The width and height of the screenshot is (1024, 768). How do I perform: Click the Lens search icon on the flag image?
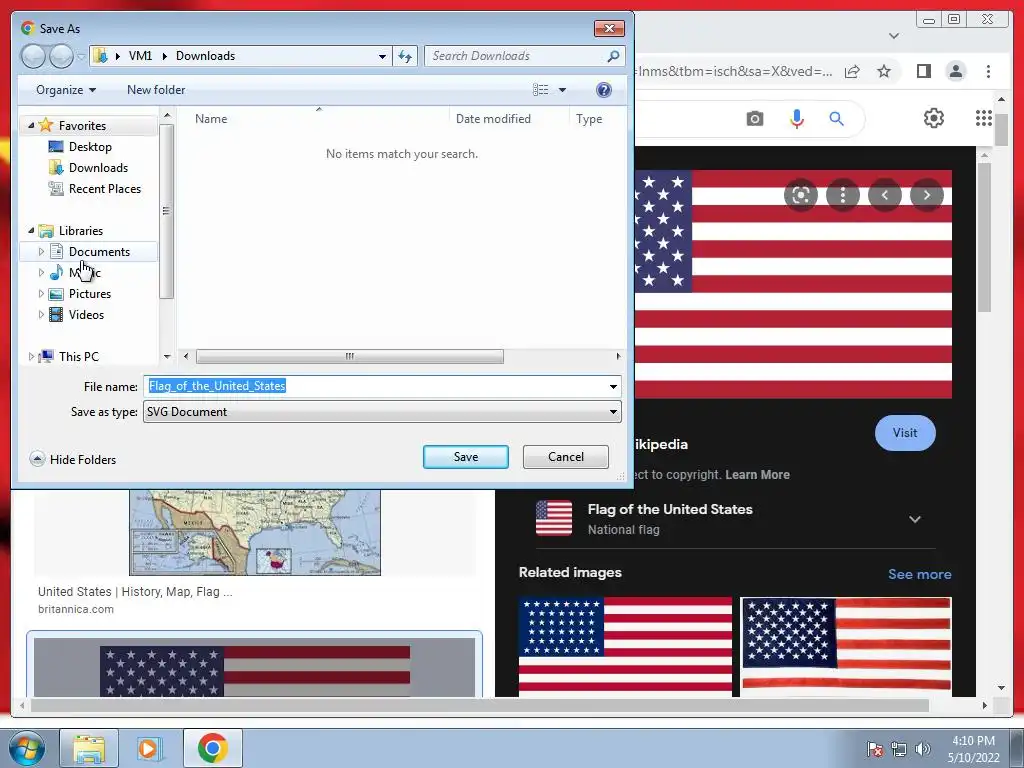[801, 195]
